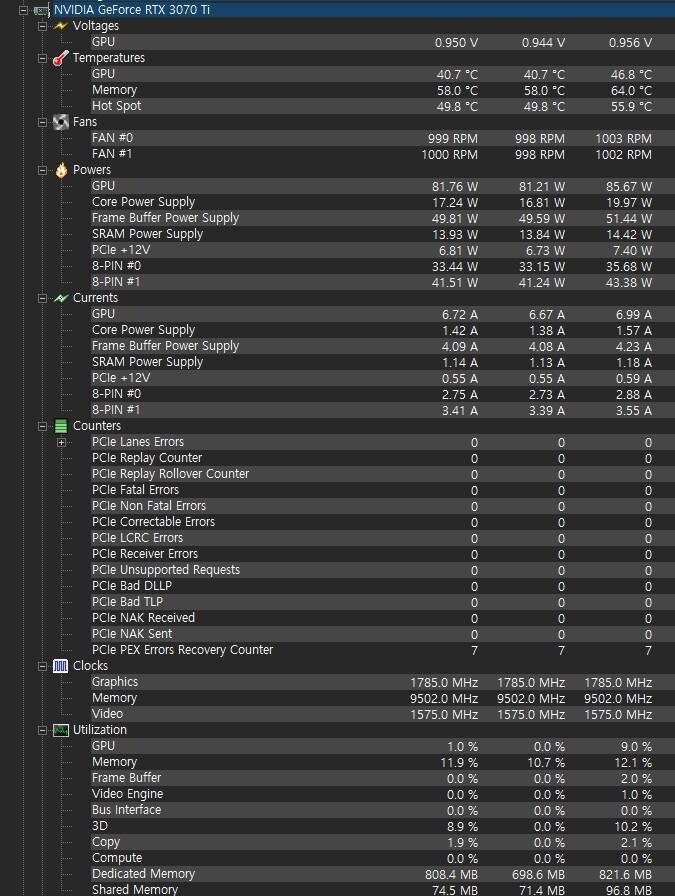Click the Fans category icon
The width and height of the screenshot is (675, 896).
61,122
